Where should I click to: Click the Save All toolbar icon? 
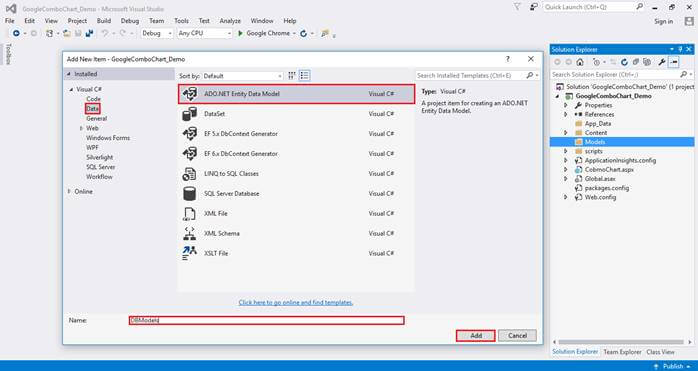[89, 33]
